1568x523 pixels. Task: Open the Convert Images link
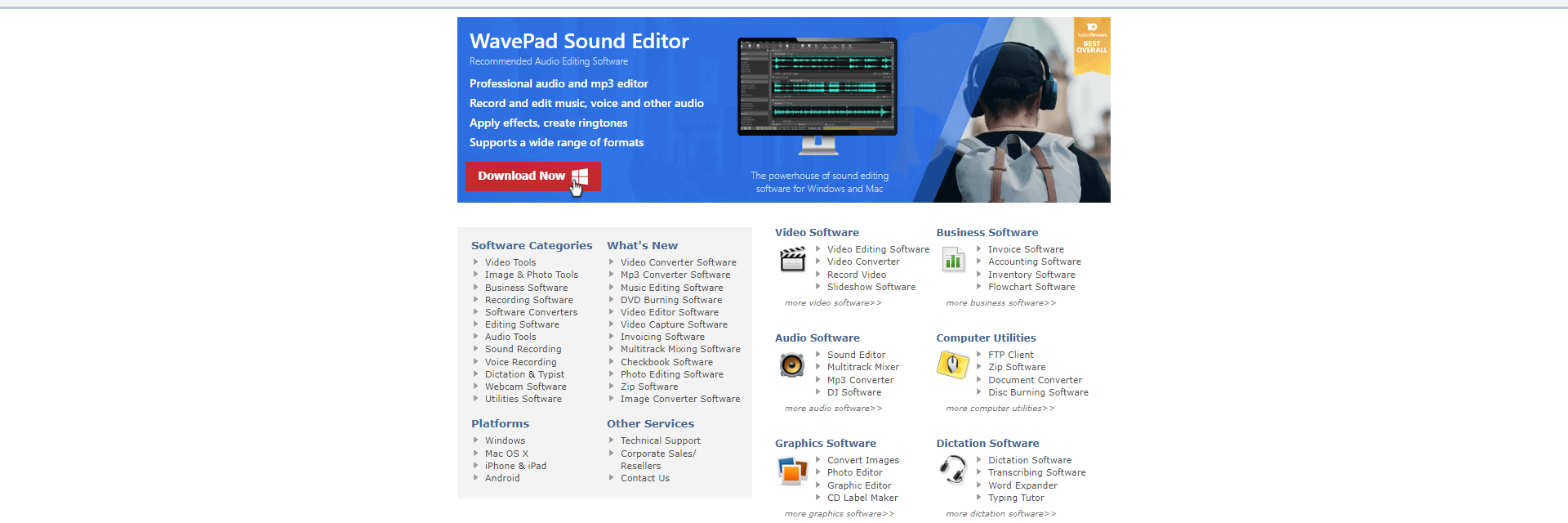click(x=863, y=460)
